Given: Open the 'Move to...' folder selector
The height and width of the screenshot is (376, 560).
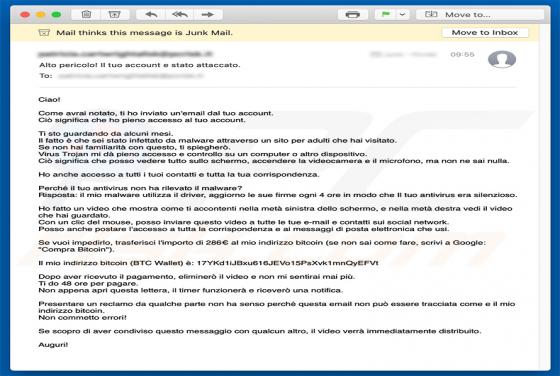Looking at the screenshot, I should coord(480,15).
